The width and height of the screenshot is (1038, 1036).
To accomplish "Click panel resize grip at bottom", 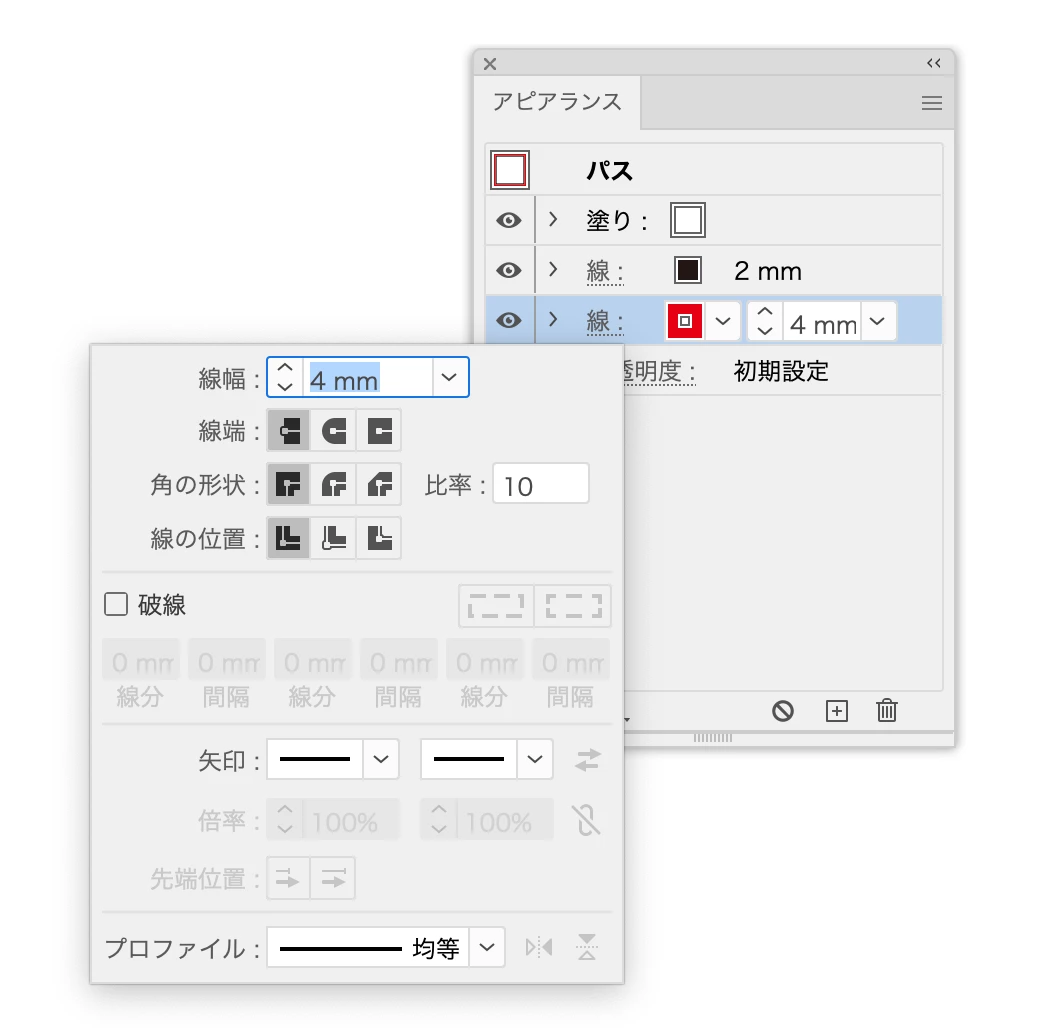I will coord(713,737).
